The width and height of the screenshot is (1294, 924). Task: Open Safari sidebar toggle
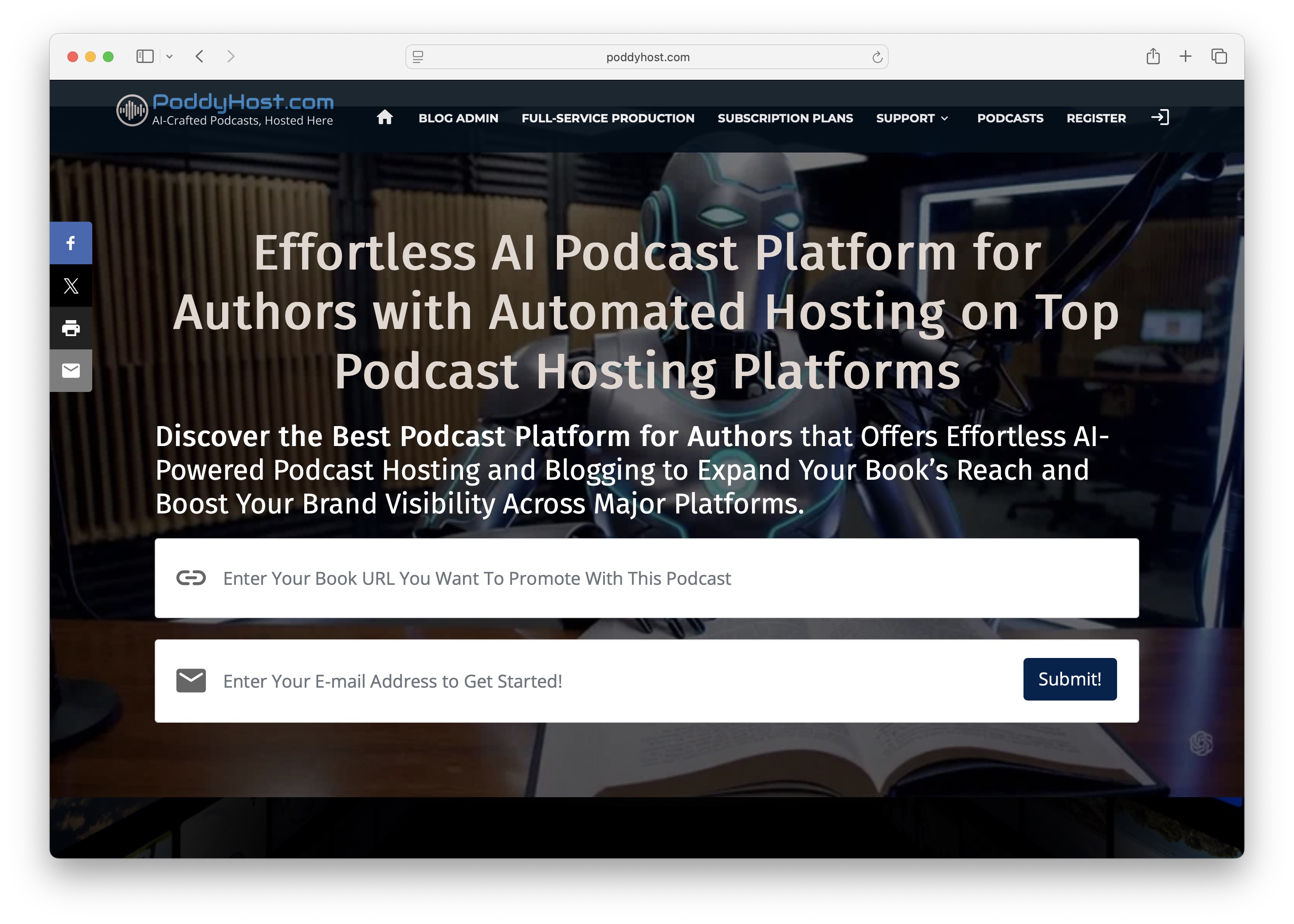[145, 56]
